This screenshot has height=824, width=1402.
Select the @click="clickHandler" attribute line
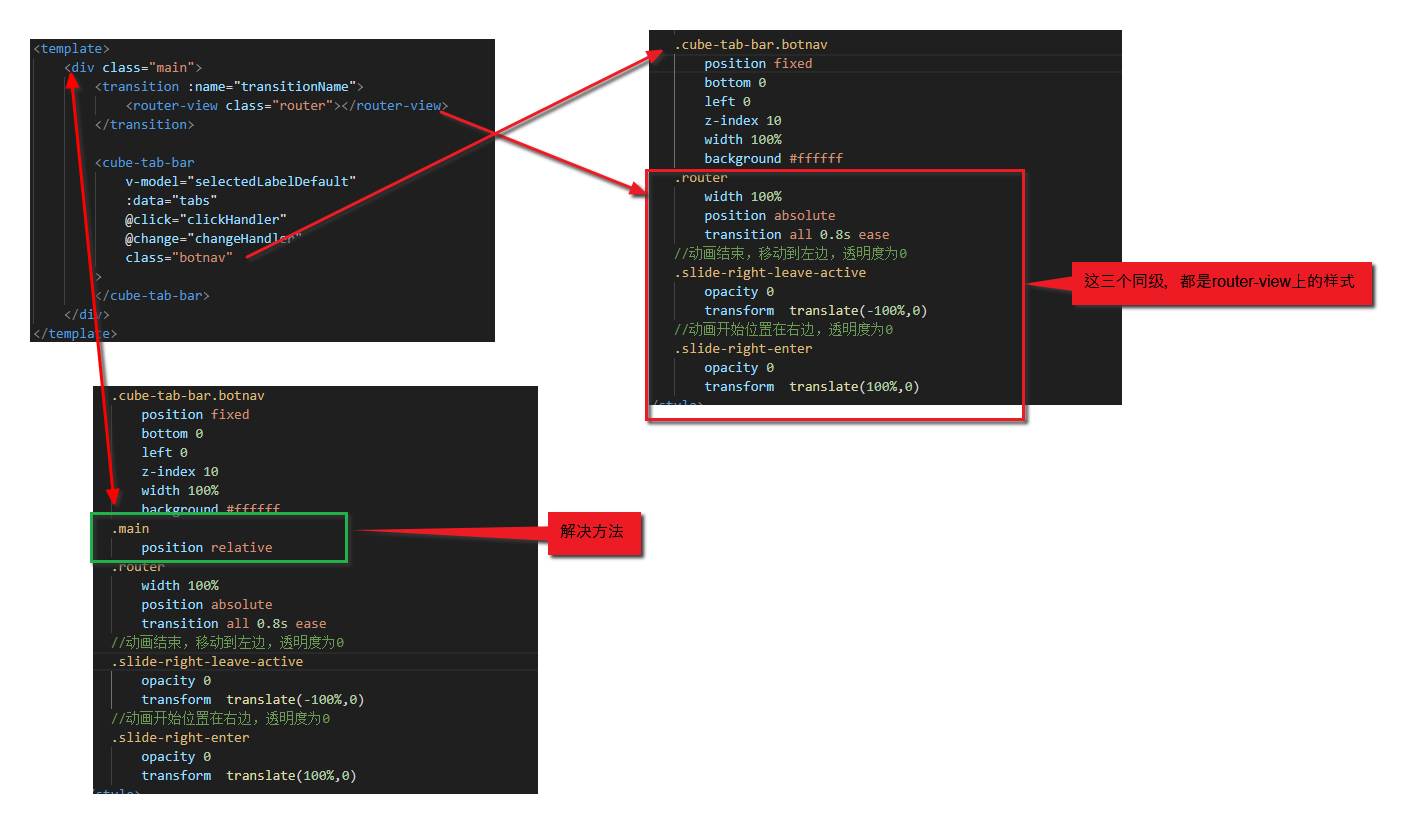click(206, 219)
